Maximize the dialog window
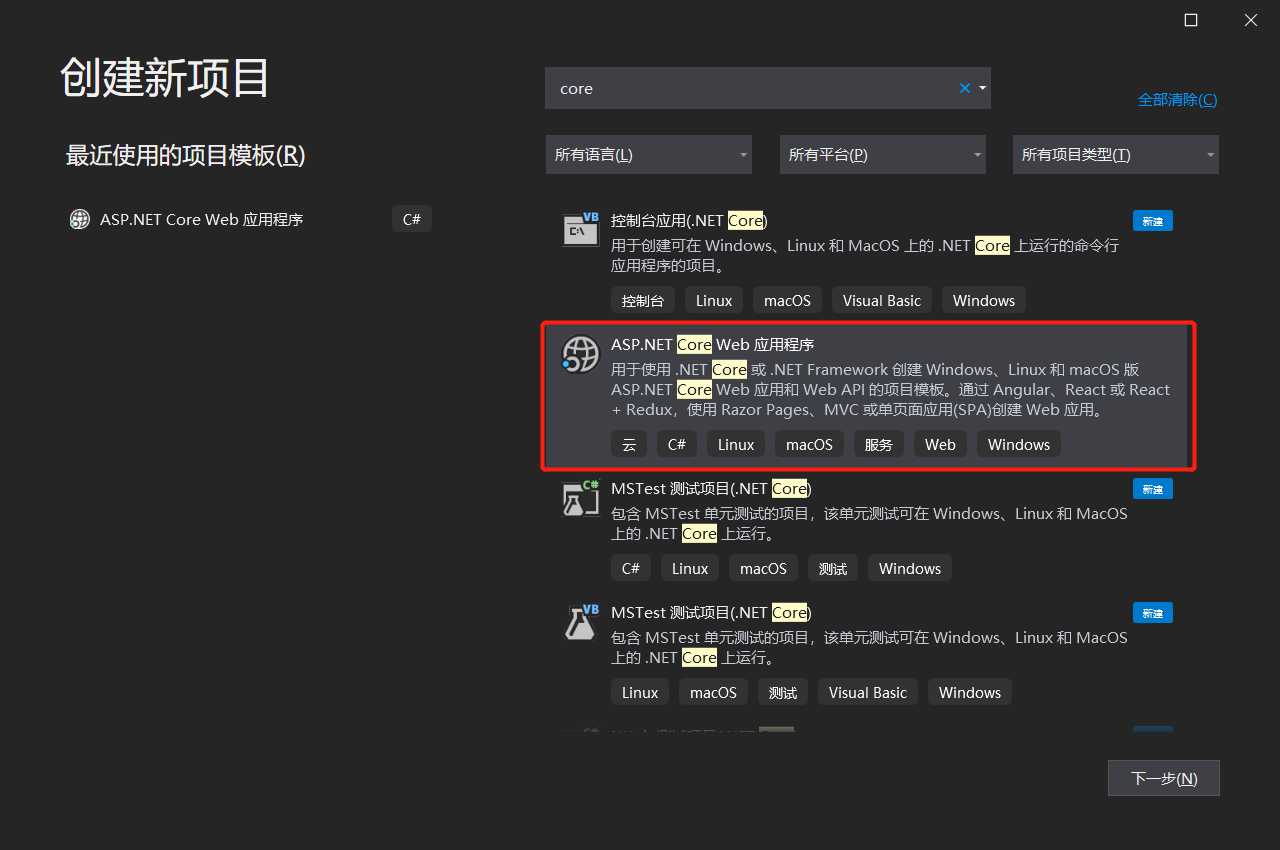This screenshot has height=850, width=1280. click(1191, 20)
